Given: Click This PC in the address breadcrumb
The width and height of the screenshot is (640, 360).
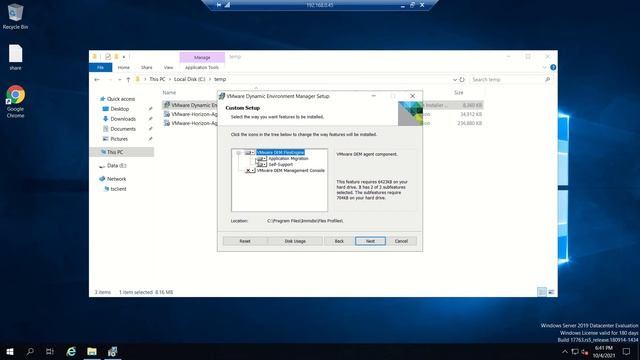Looking at the screenshot, I should tap(157, 79).
